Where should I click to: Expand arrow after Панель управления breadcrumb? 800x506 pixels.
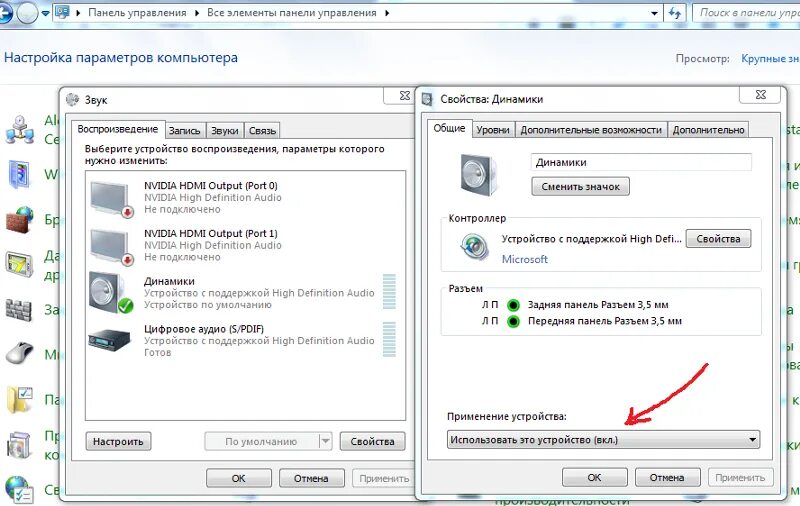[x=197, y=13]
